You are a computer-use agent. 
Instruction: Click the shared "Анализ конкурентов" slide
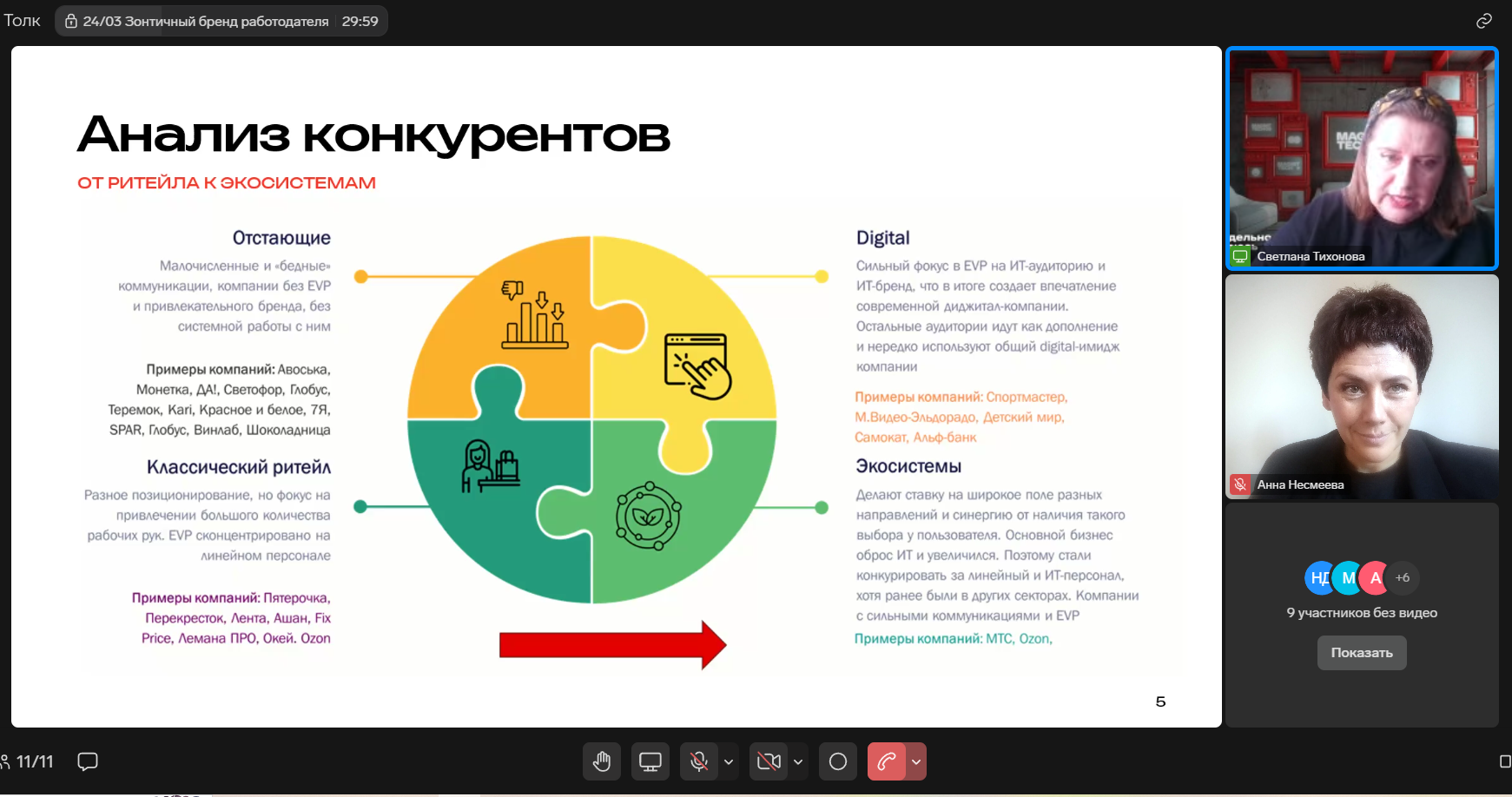pyautogui.click(x=616, y=386)
